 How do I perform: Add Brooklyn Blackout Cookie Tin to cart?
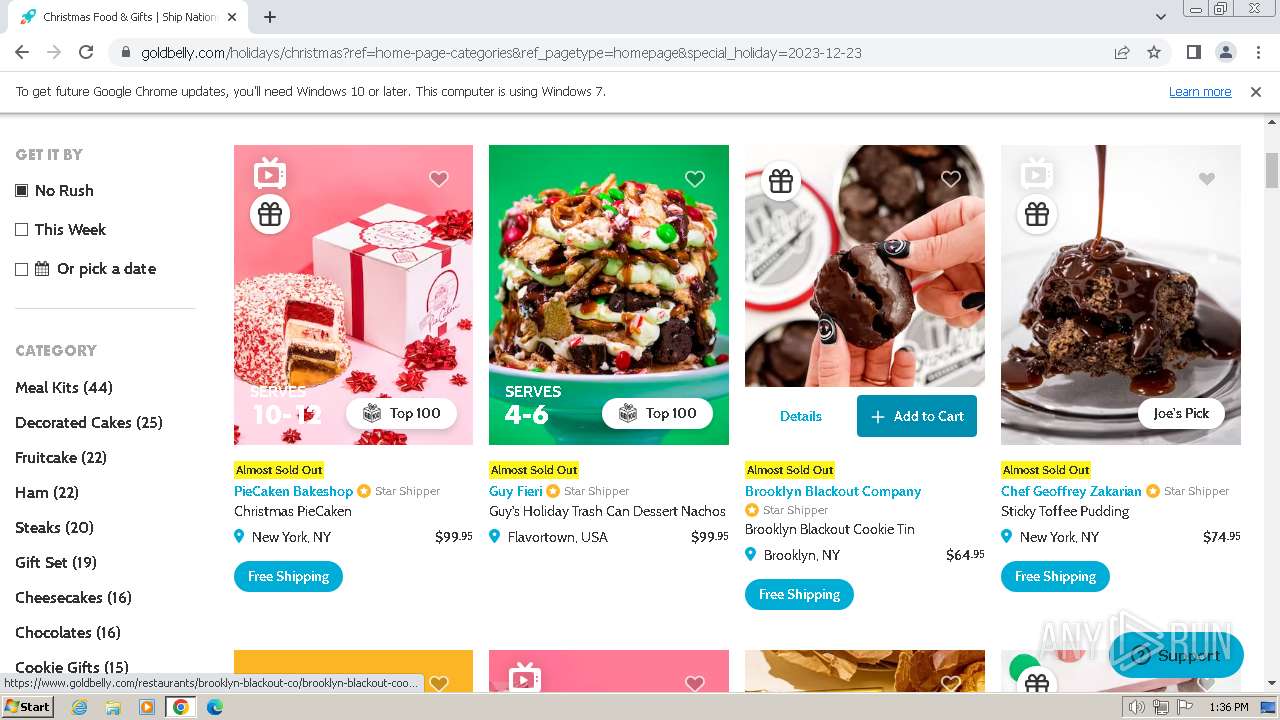click(917, 416)
